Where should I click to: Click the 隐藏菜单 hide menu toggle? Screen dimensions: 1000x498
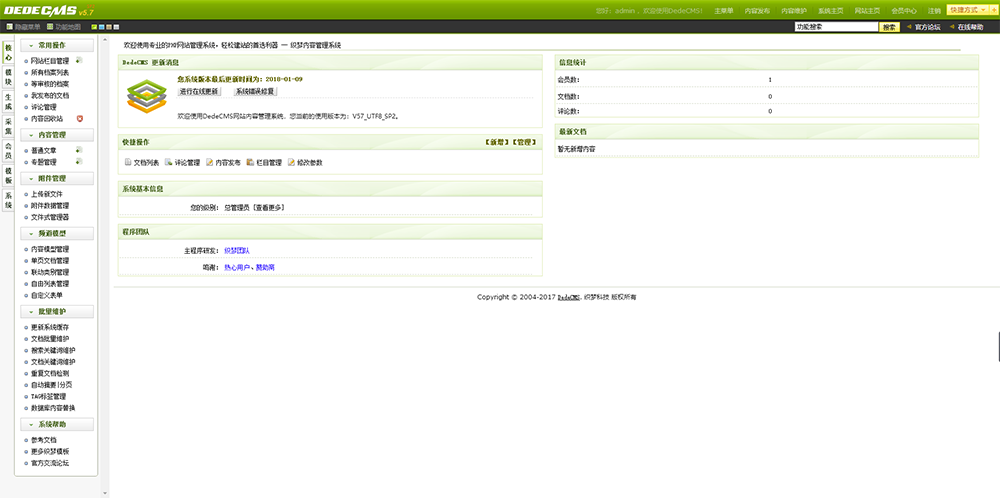point(23,27)
